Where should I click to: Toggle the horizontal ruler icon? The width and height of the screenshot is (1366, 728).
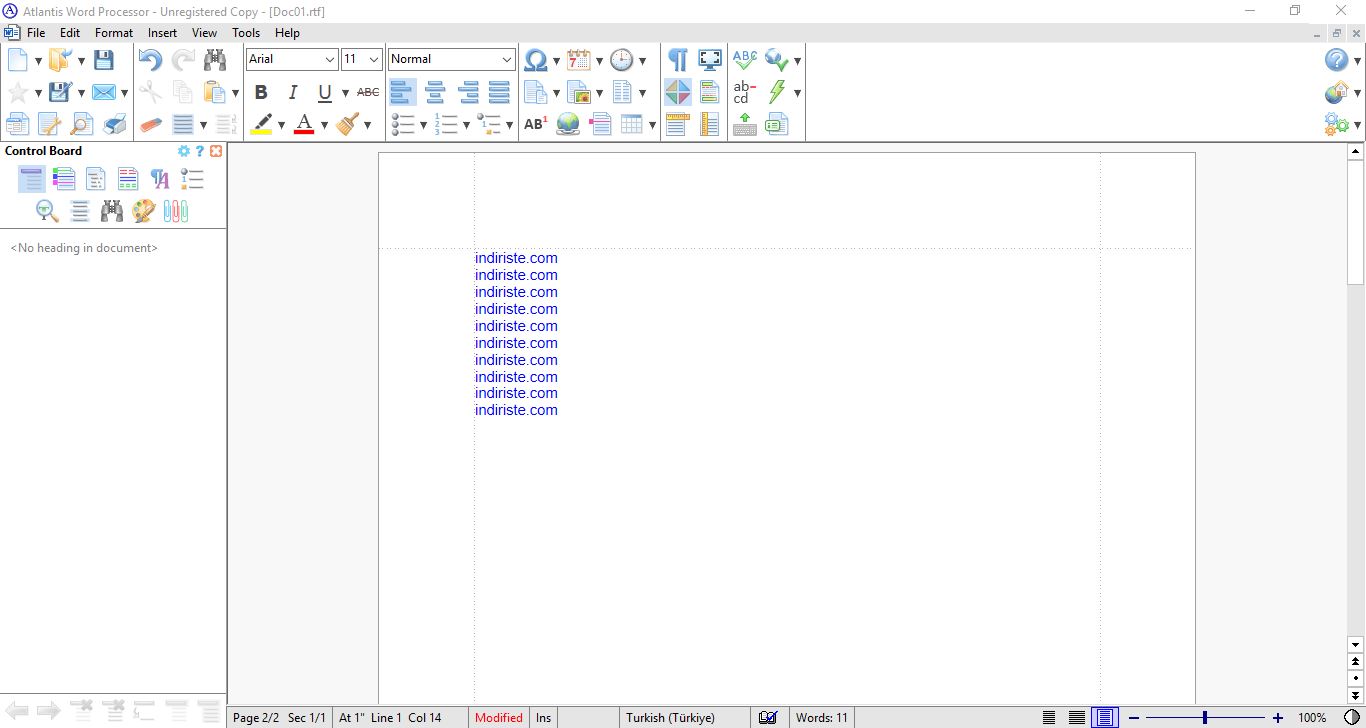677,124
